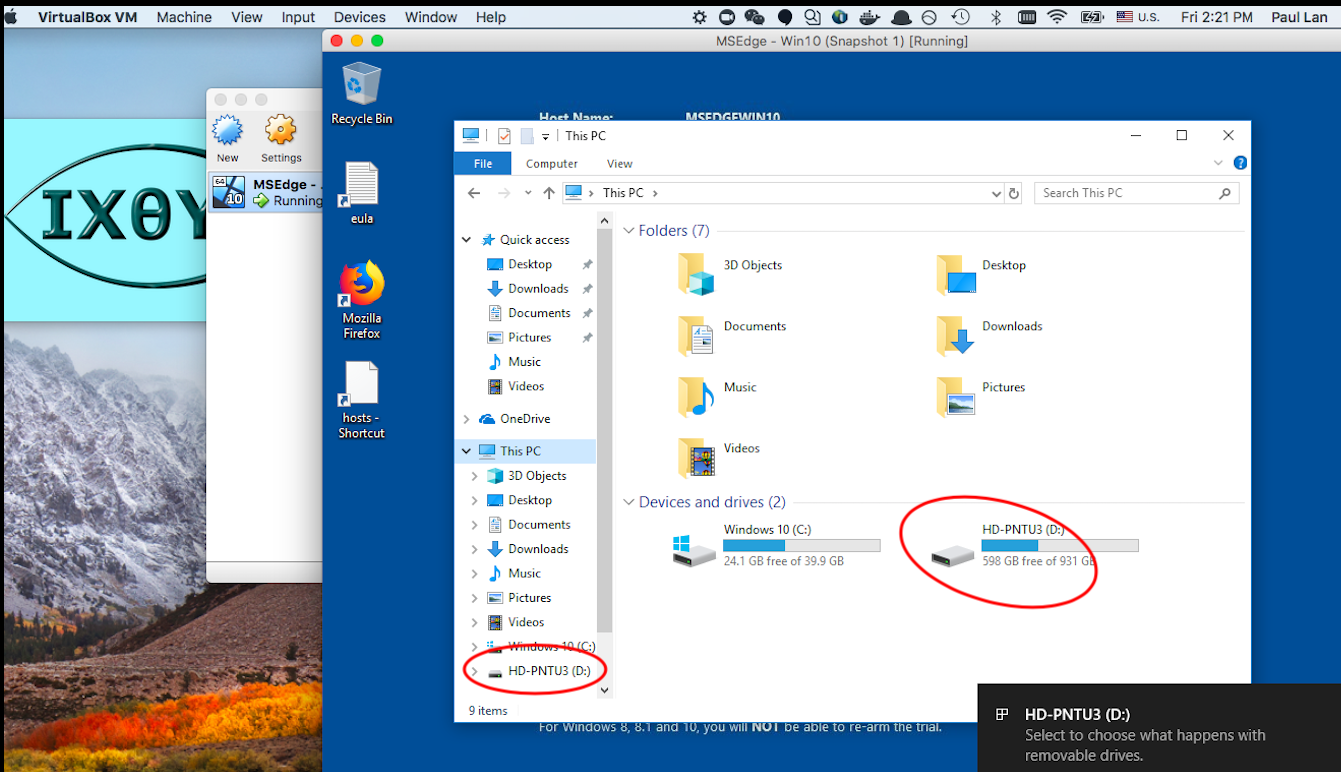1341x772 pixels.
Task: Collapse the Folders (7) group
Action: [629, 231]
